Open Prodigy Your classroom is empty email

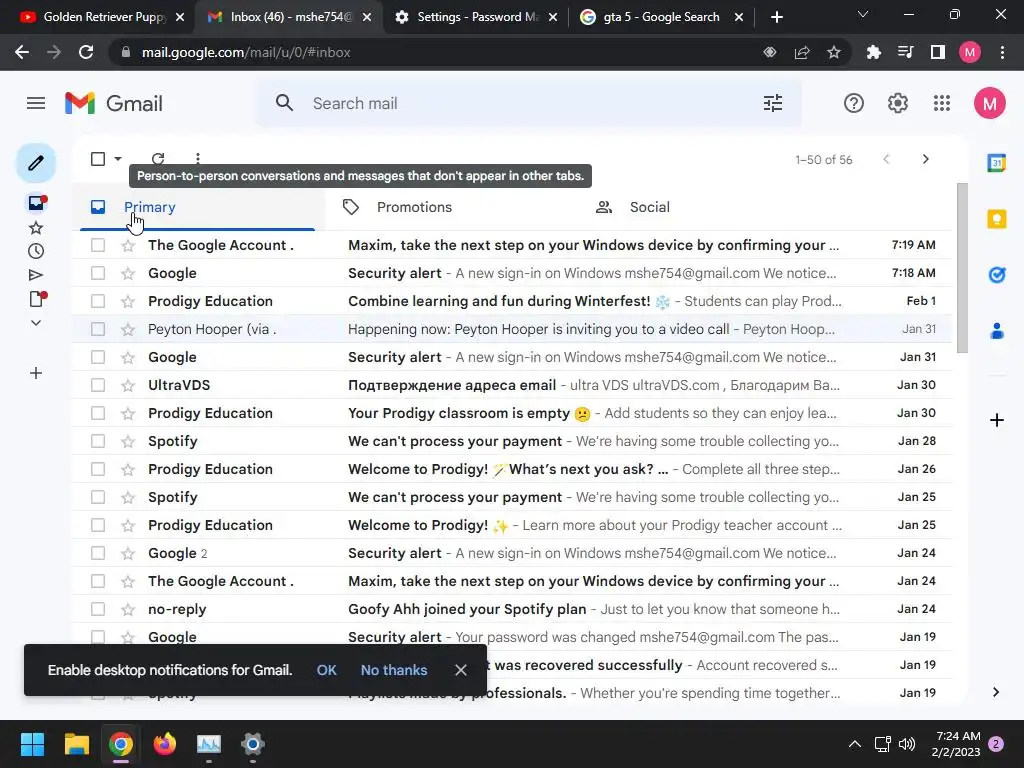512,413
